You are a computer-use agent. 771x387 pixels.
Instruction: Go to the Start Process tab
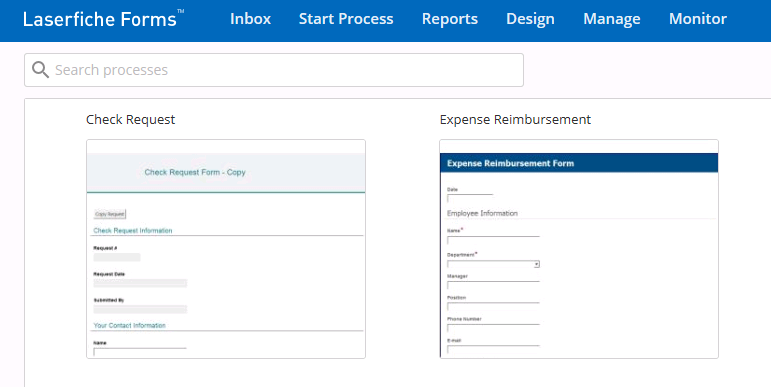346,19
